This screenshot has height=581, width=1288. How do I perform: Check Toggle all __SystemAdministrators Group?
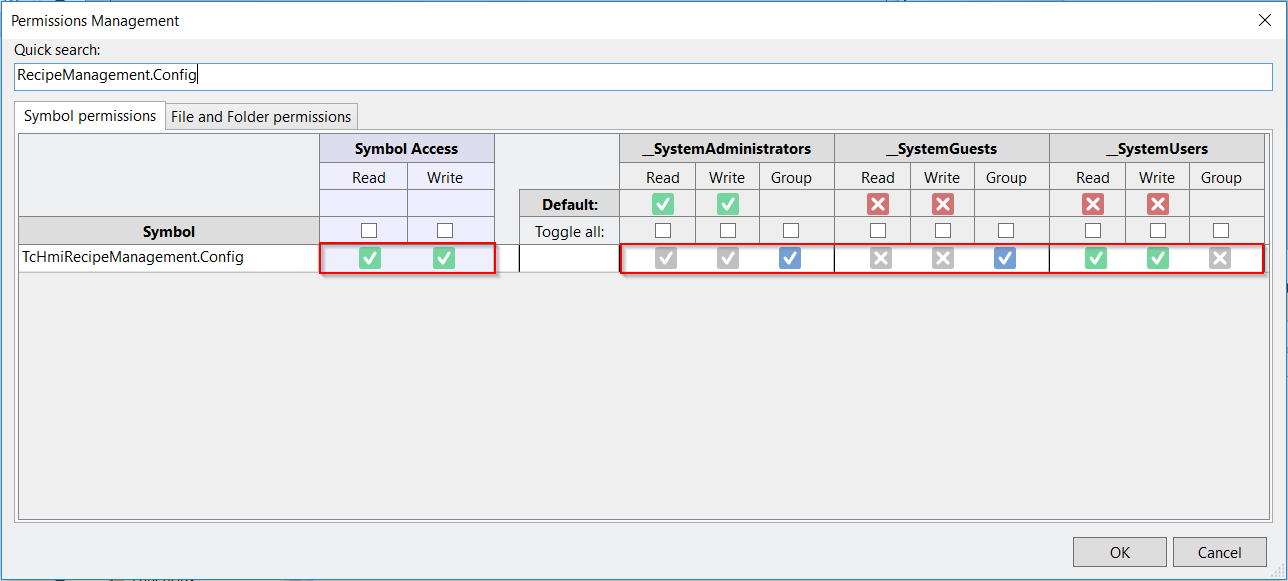click(x=791, y=231)
